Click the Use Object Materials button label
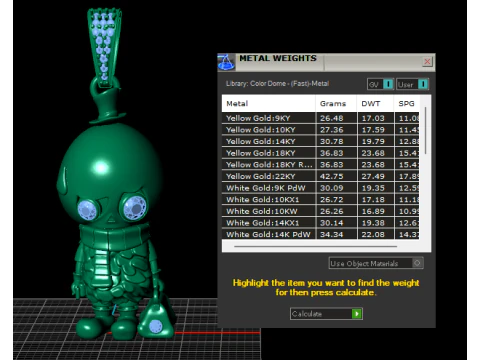Screen dimensions: 480x360 364,263
